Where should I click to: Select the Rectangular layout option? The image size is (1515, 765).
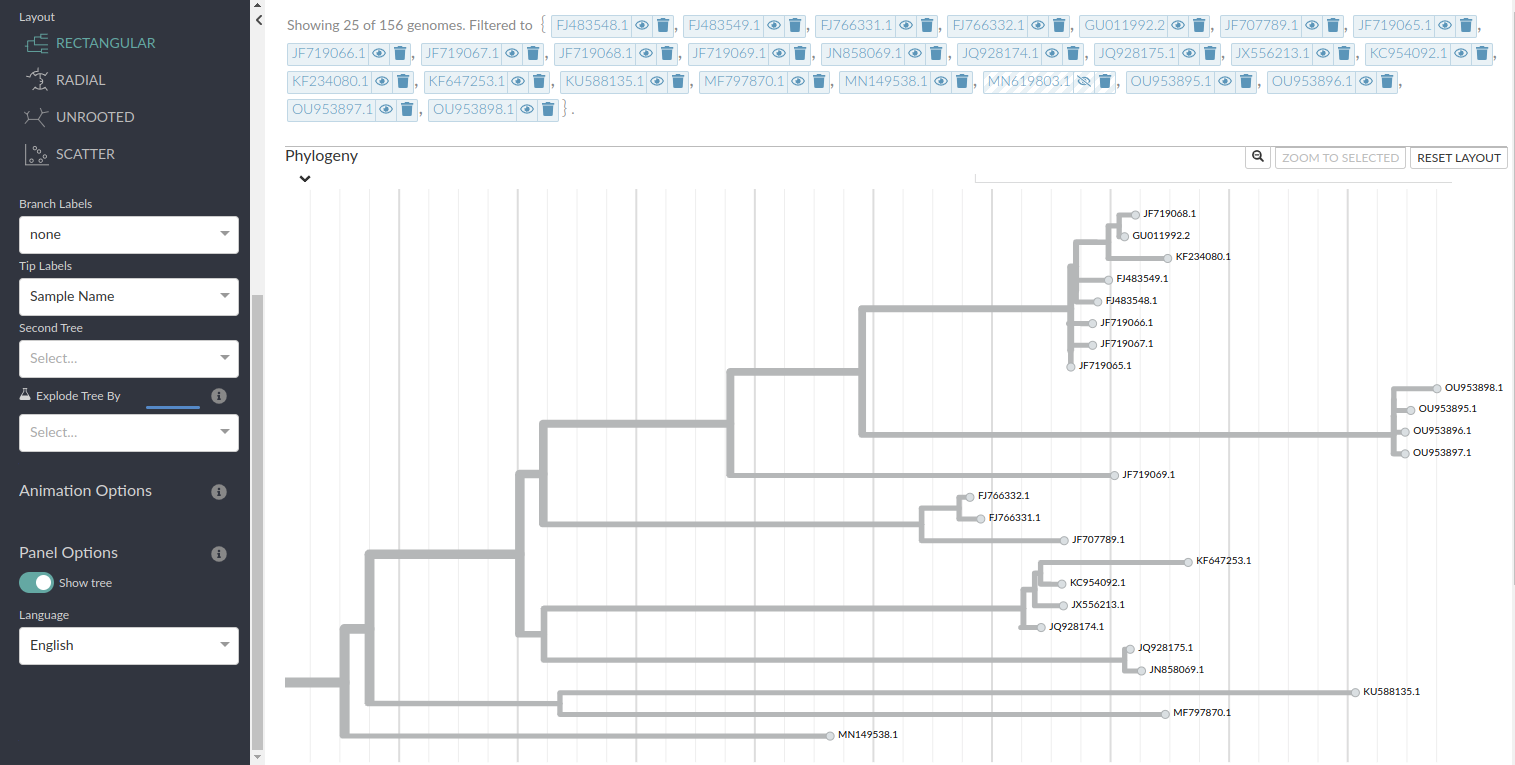point(90,43)
